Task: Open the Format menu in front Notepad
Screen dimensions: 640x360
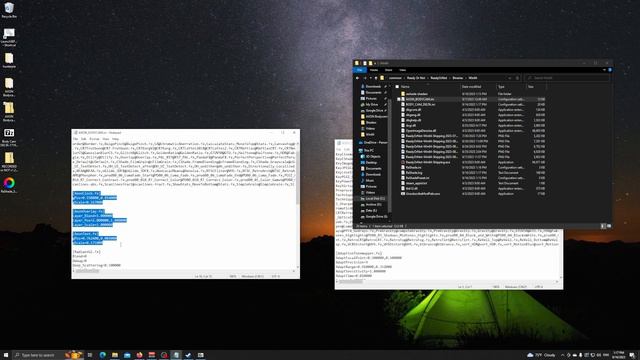Action: click(x=94, y=139)
